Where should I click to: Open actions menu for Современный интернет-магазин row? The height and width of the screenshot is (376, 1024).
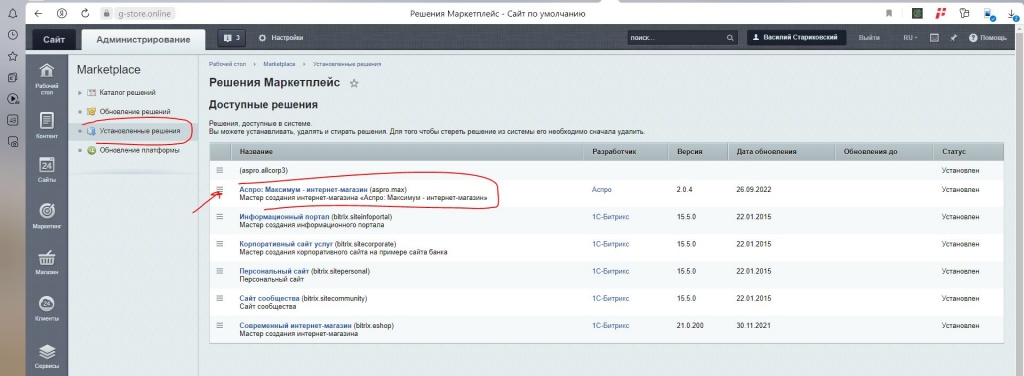pyautogui.click(x=220, y=325)
